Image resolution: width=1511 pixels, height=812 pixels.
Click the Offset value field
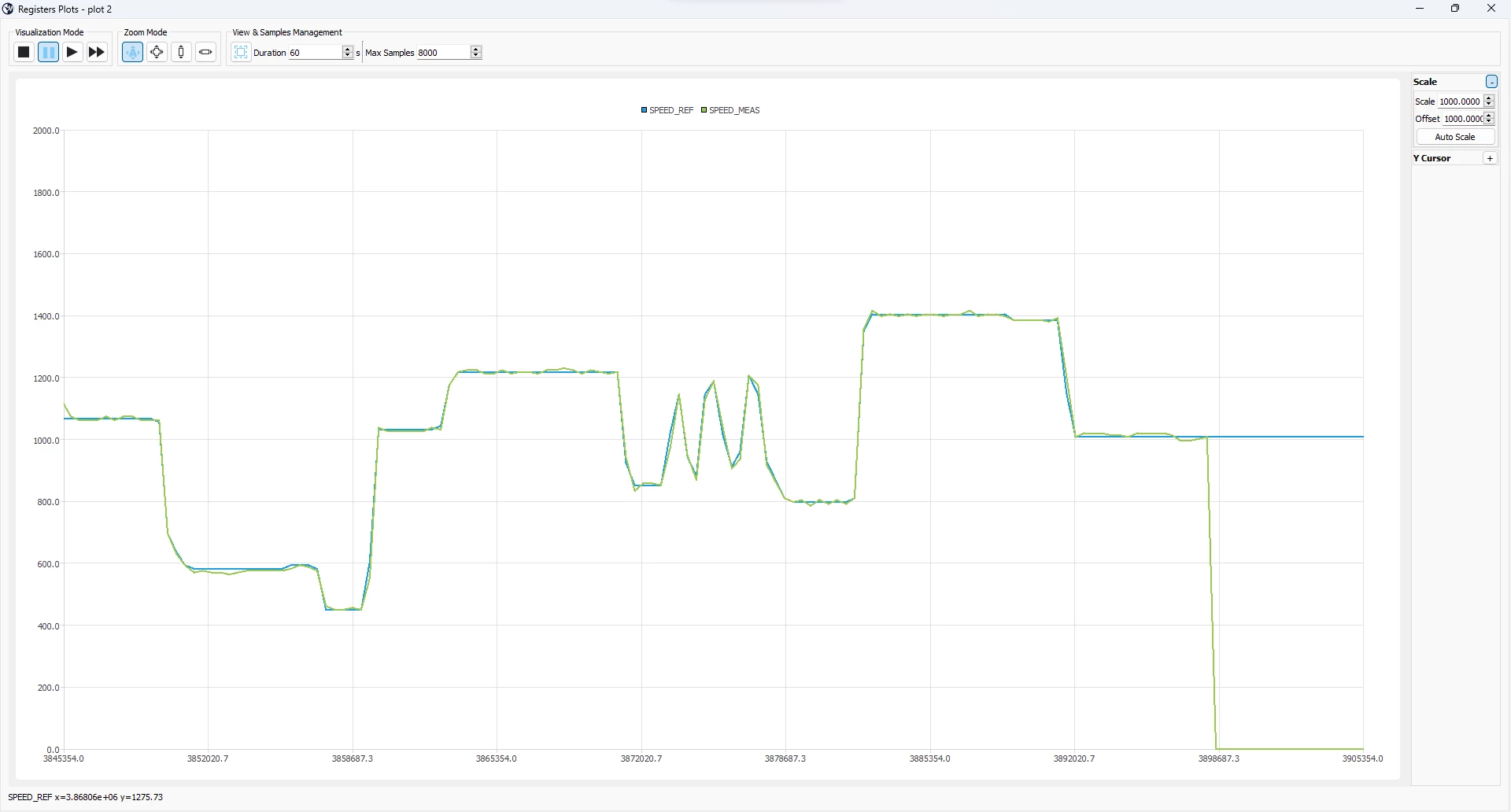click(1462, 119)
